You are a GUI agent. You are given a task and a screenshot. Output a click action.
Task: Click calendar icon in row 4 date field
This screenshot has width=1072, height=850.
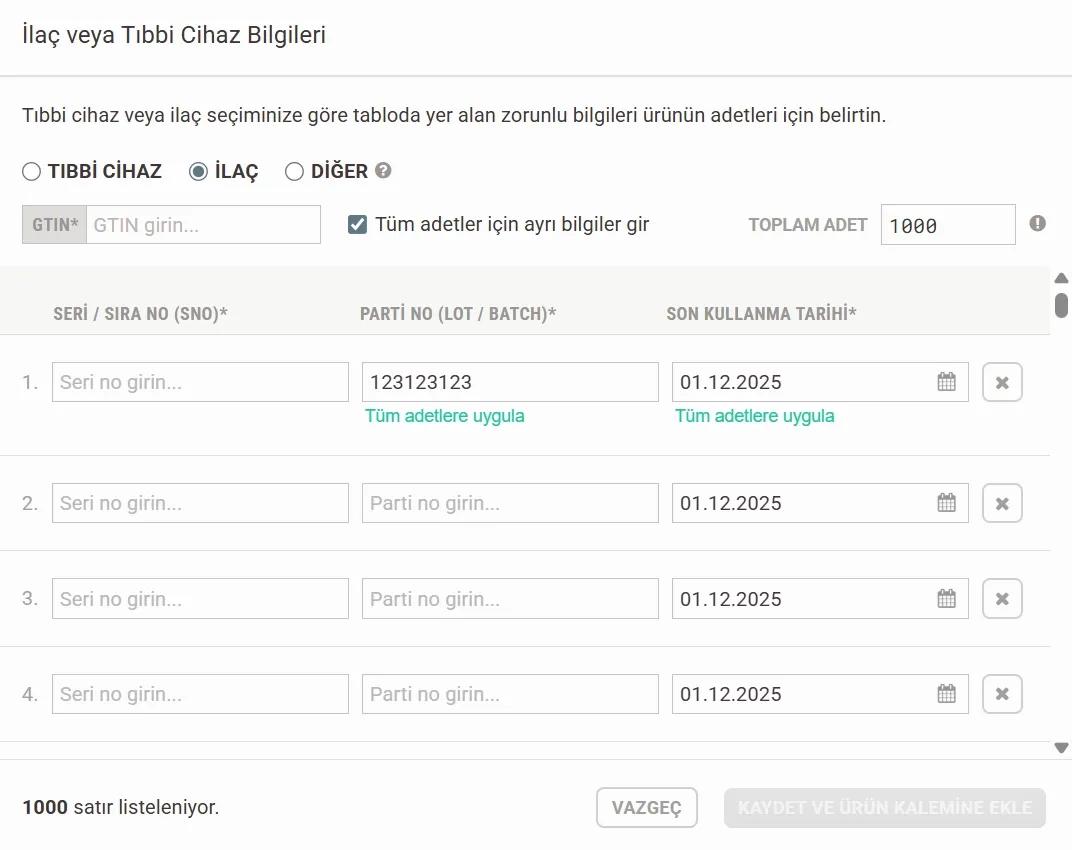coord(946,694)
